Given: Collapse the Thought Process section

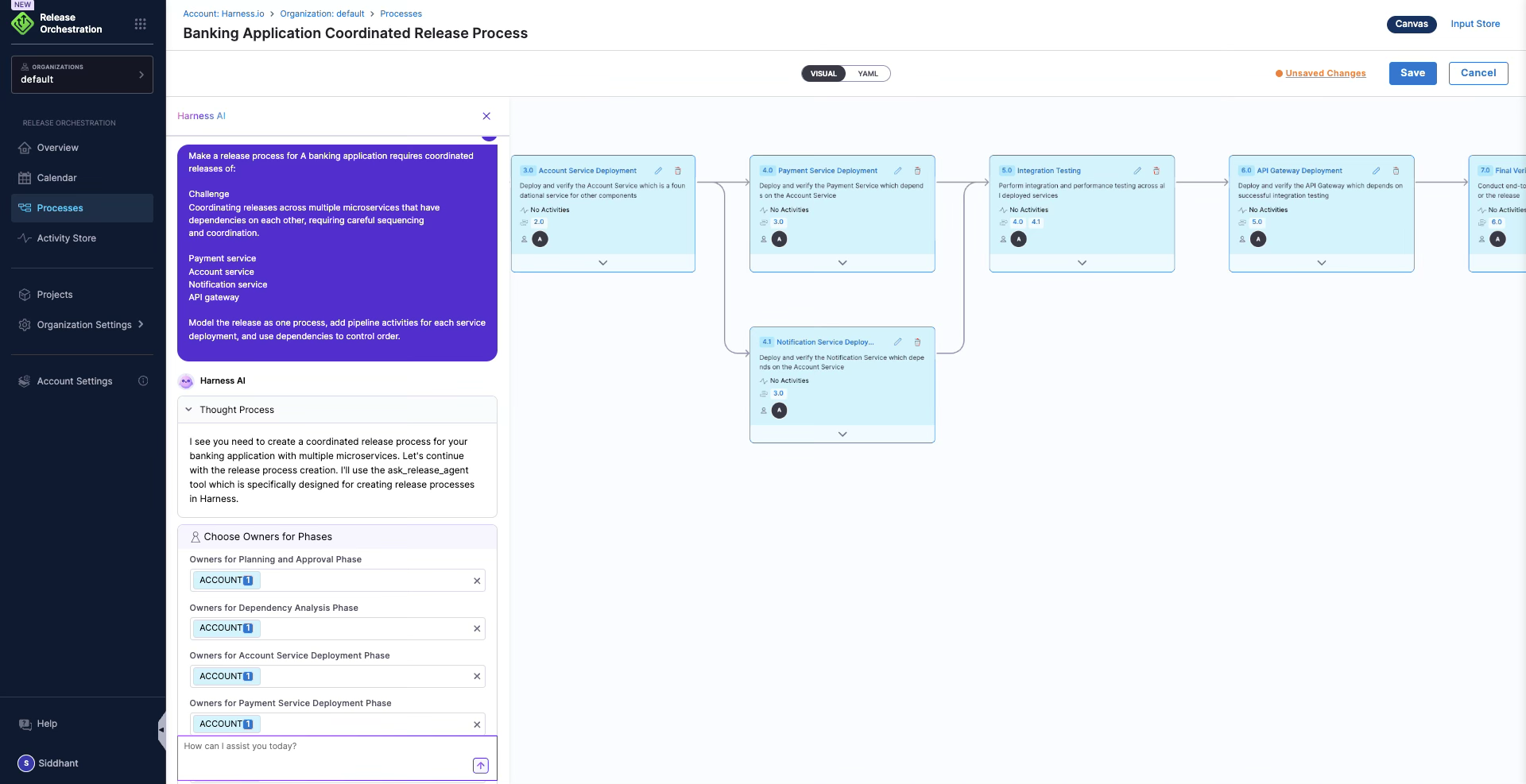Looking at the screenshot, I should [188, 410].
